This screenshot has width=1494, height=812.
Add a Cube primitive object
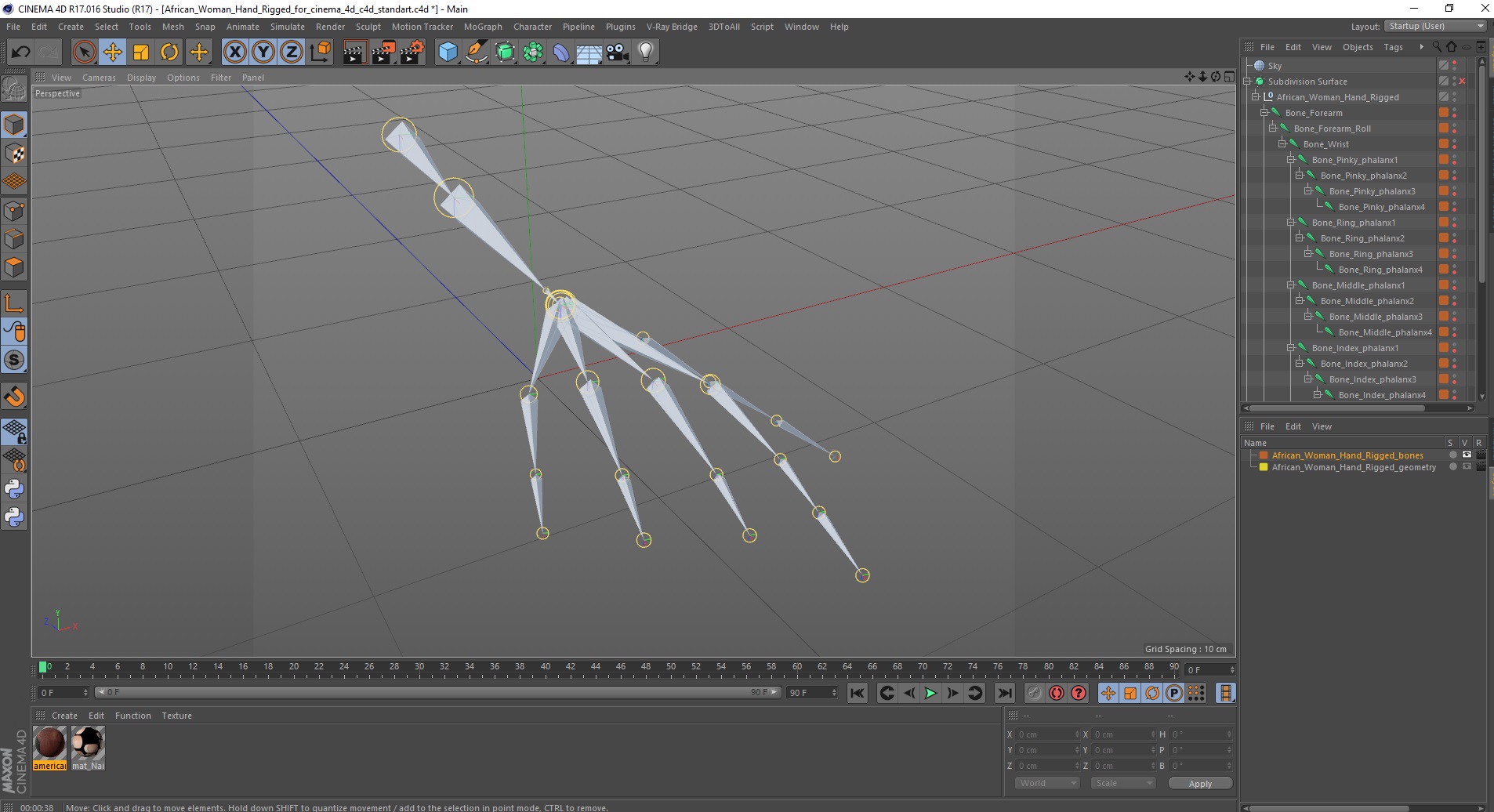tap(448, 52)
